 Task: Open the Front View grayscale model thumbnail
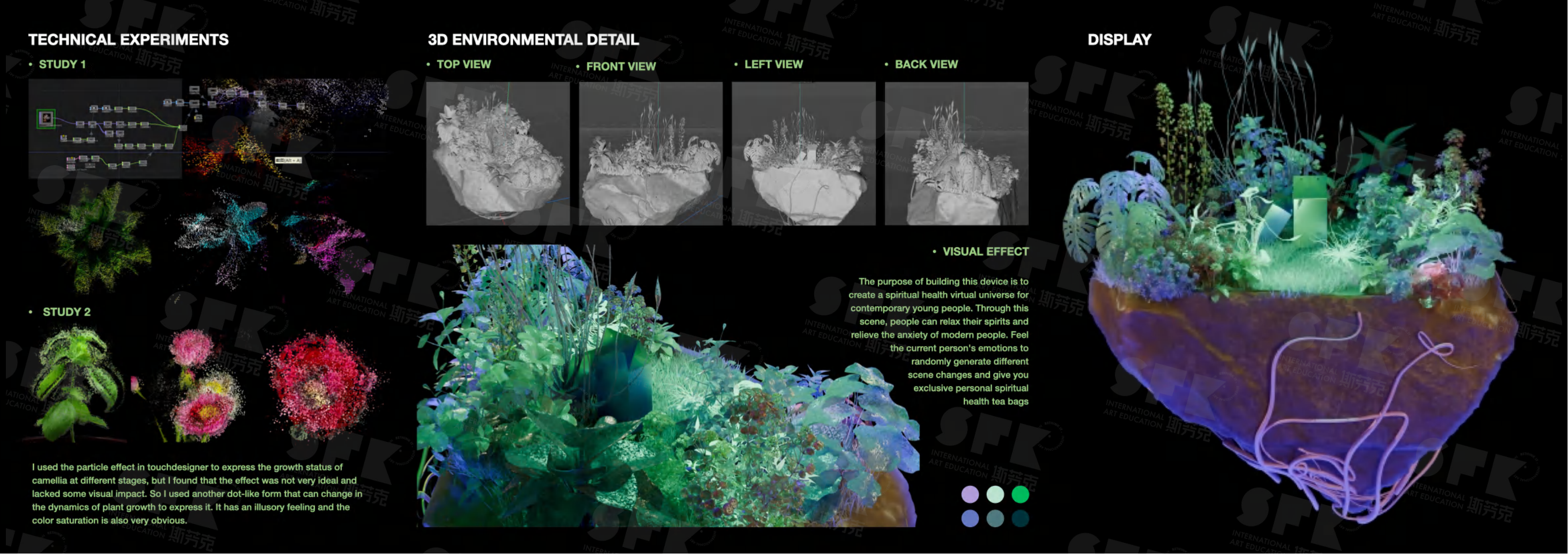pyautogui.click(x=651, y=154)
